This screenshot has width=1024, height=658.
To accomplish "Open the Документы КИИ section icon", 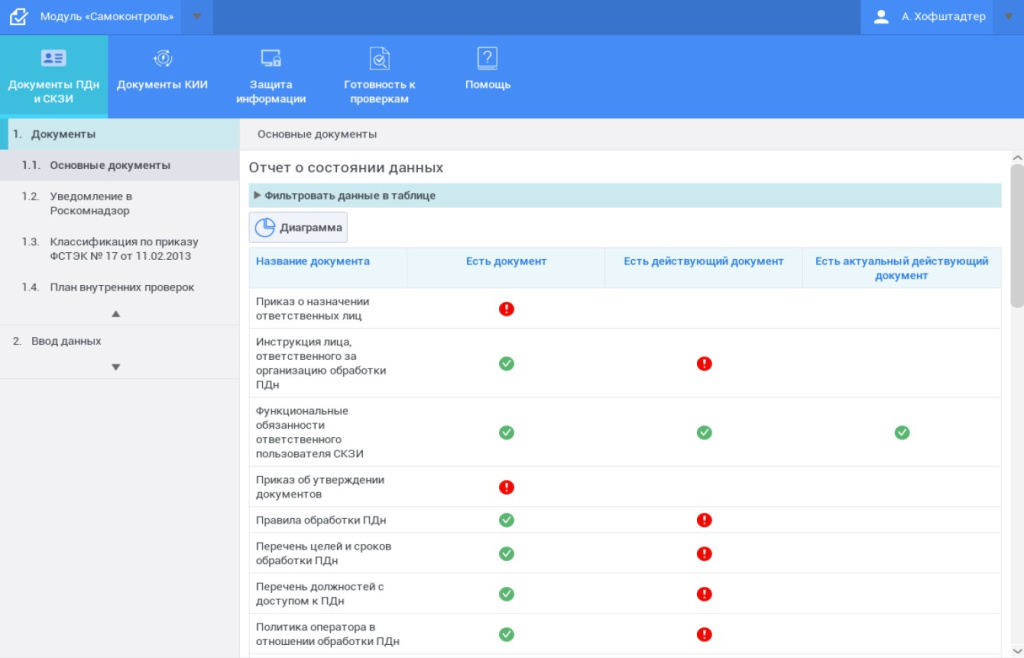I will pos(162,58).
